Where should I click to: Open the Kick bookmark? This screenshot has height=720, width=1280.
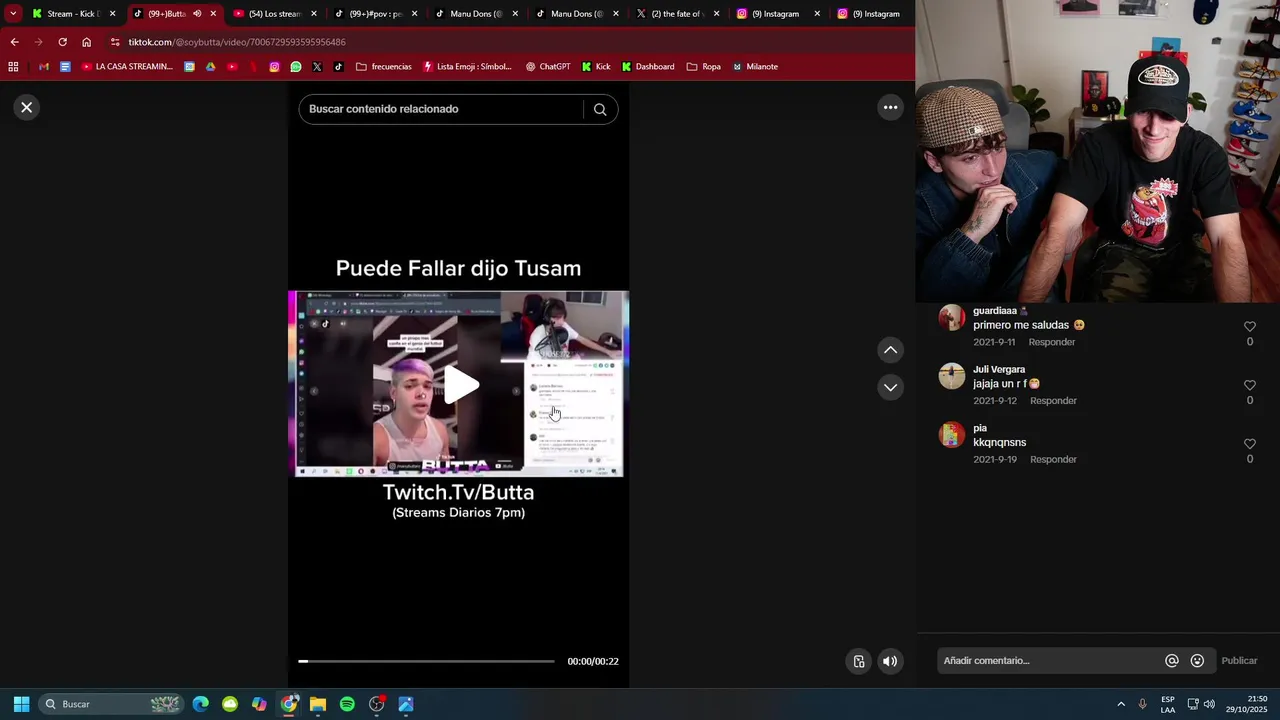tap(596, 67)
